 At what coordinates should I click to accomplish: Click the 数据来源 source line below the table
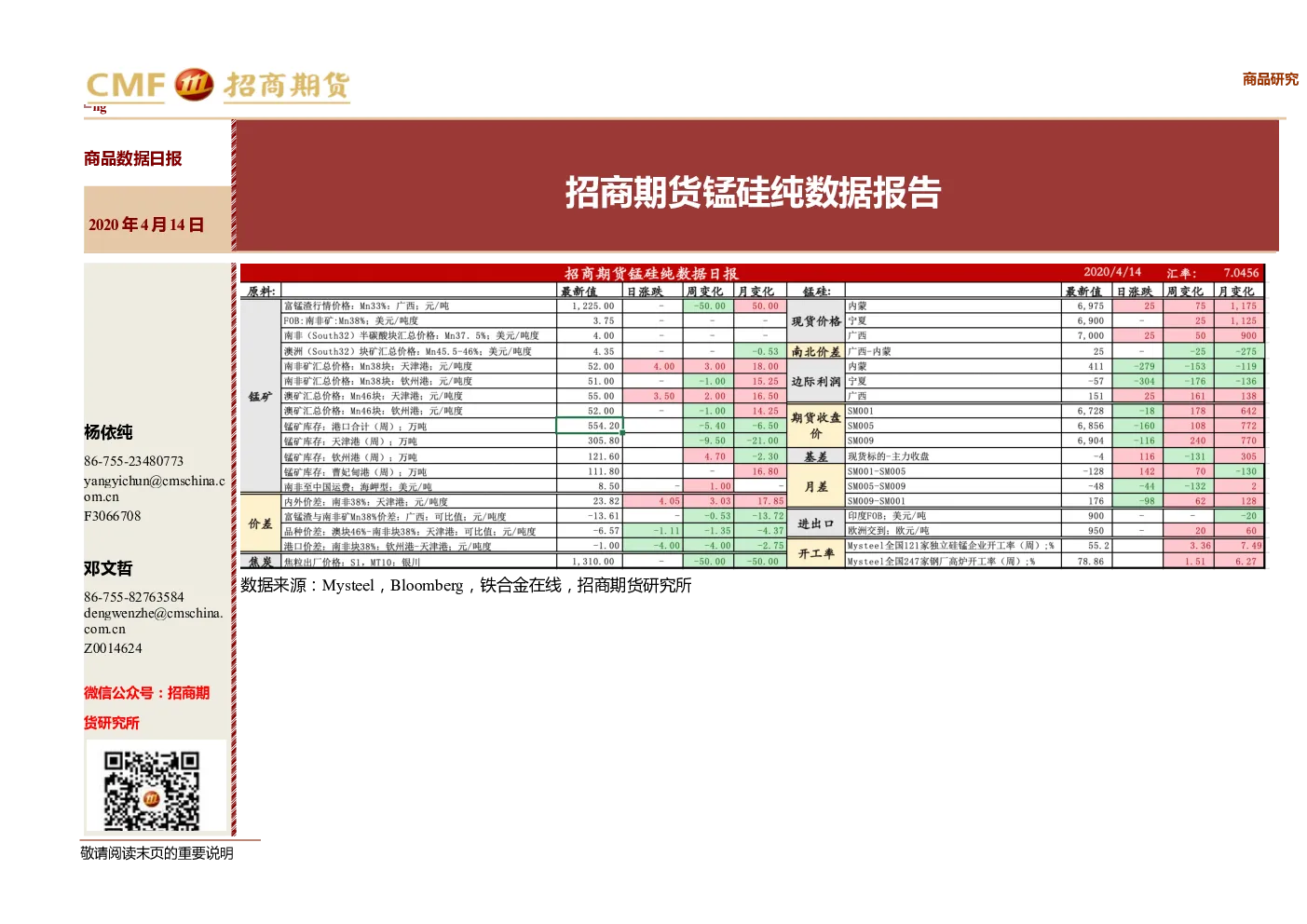[x=466, y=585]
